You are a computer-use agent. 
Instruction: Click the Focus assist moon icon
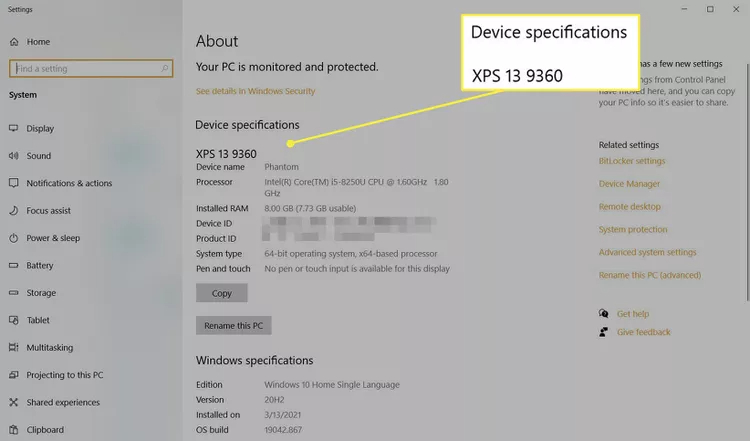[x=14, y=211]
